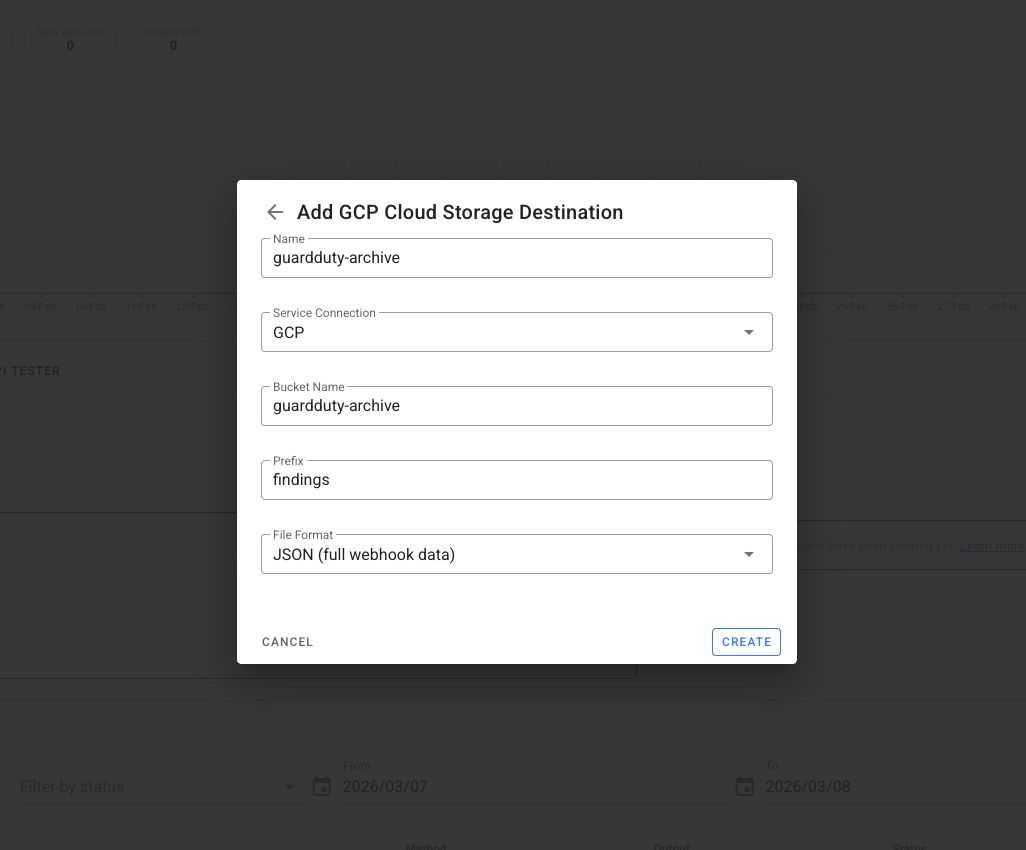Go back using the dialog's arrow icon

point(275,212)
